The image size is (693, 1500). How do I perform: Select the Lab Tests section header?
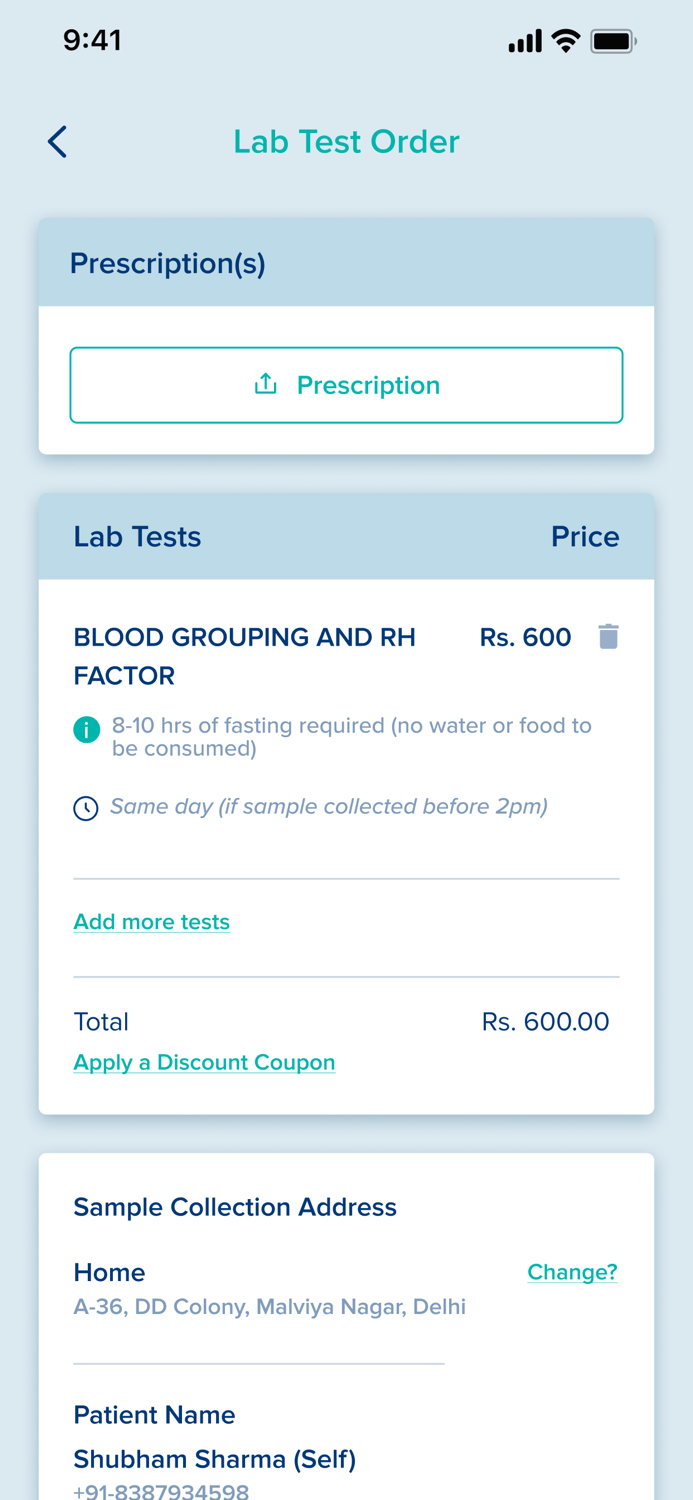tap(137, 536)
